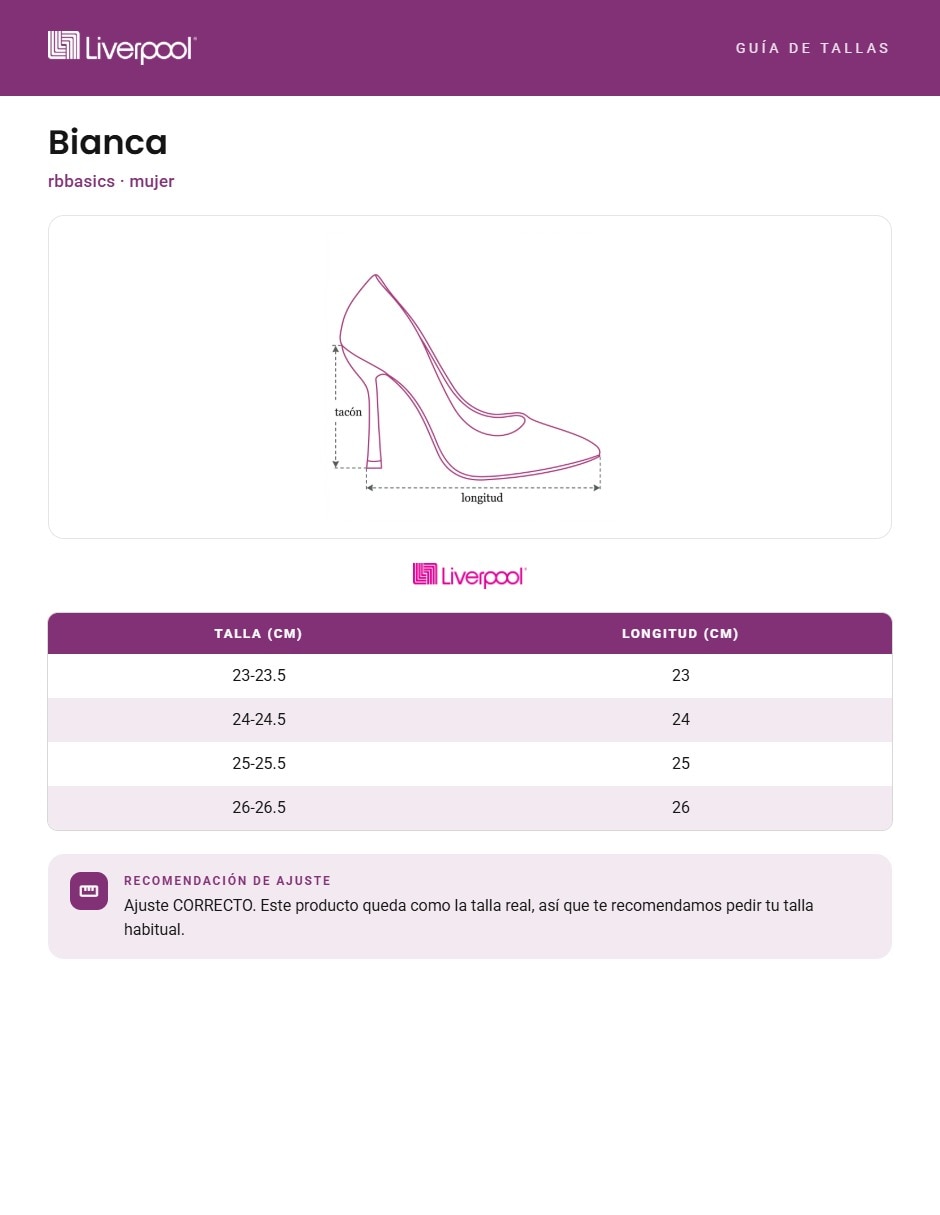Select size row 23-23.5
Screen dimensions: 940x1215
[x=470, y=676]
